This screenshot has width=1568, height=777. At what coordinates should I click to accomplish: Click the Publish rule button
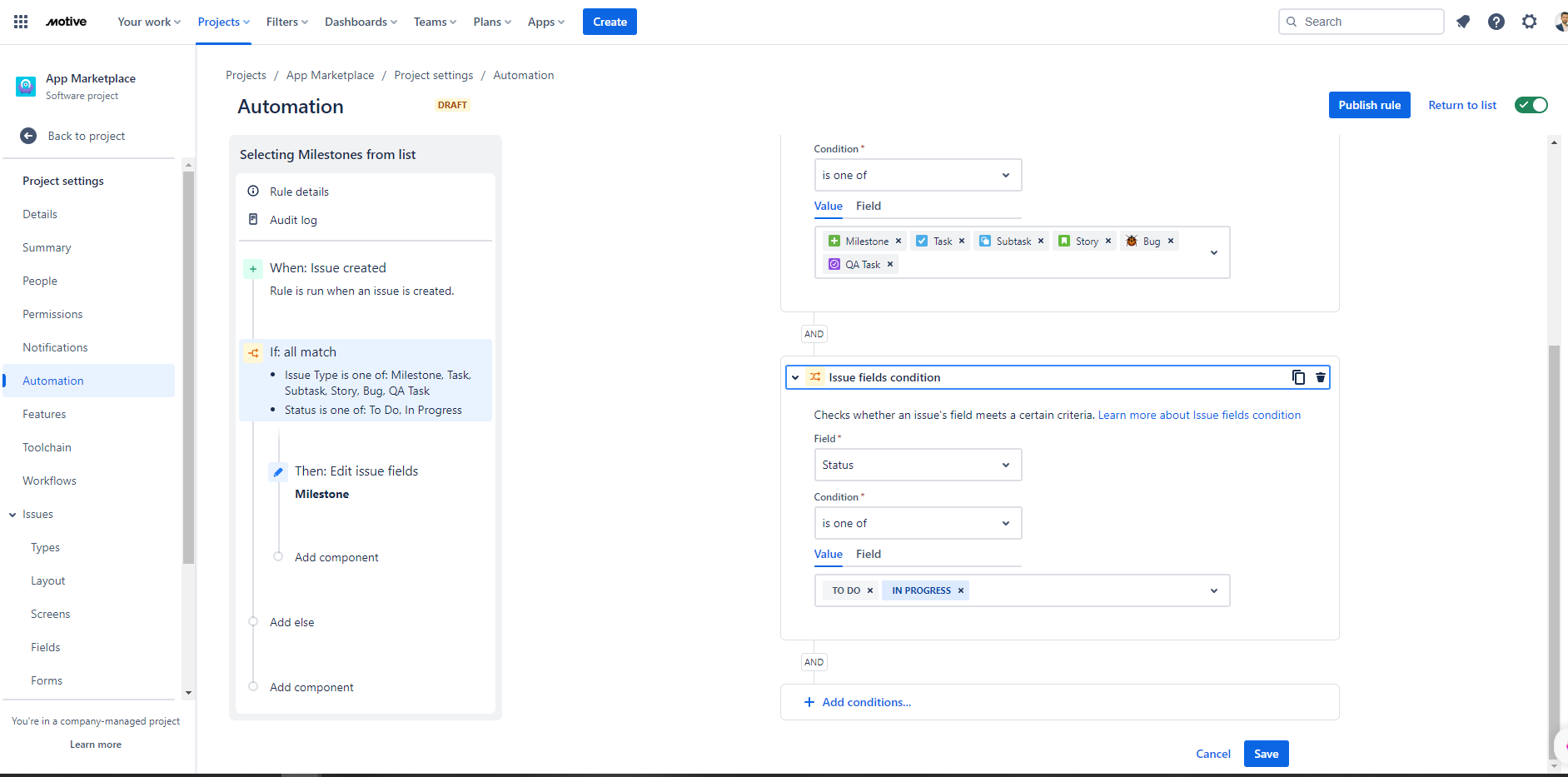pyautogui.click(x=1370, y=105)
